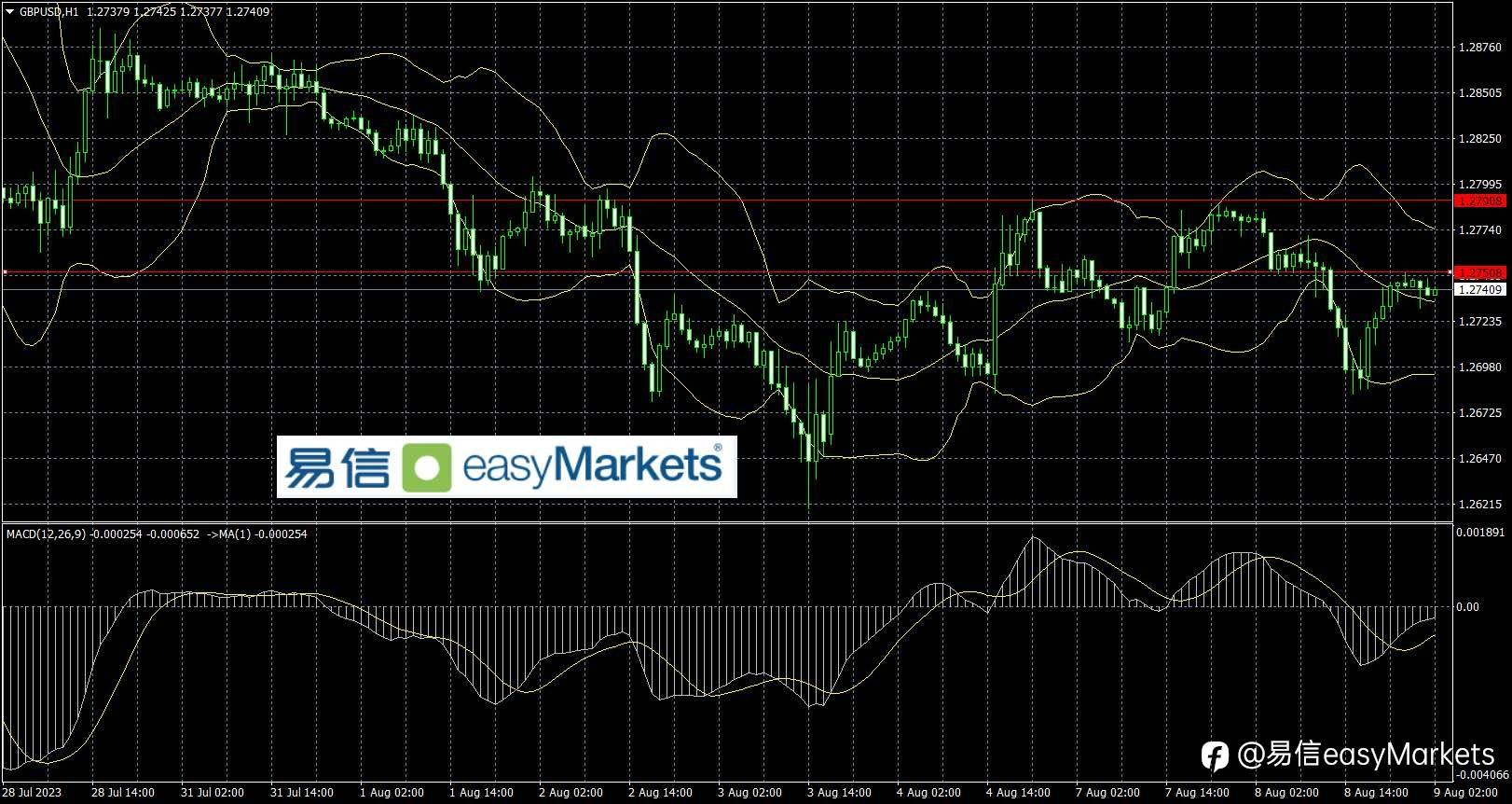Click the 9 Aug 02:00 time label
1512x804 pixels.
[1465, 793]
